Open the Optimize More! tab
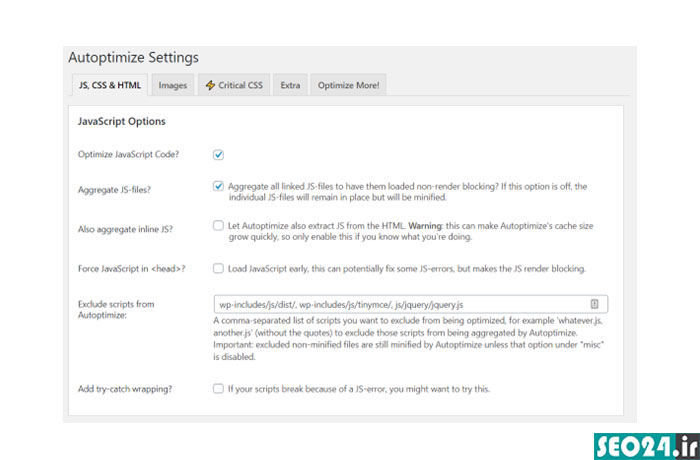The height and width of the screenshot is (460, 700). click(x=348, y=85)
